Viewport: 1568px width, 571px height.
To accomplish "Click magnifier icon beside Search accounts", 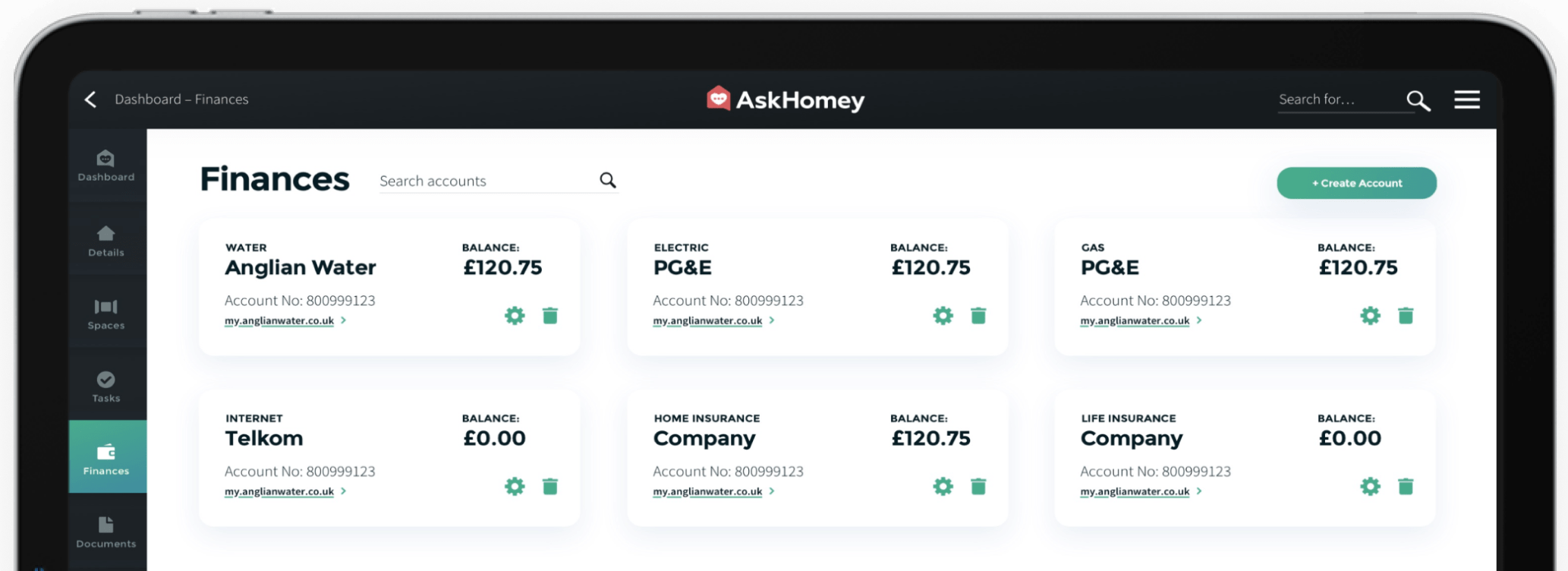I will (x=608, y=180).
